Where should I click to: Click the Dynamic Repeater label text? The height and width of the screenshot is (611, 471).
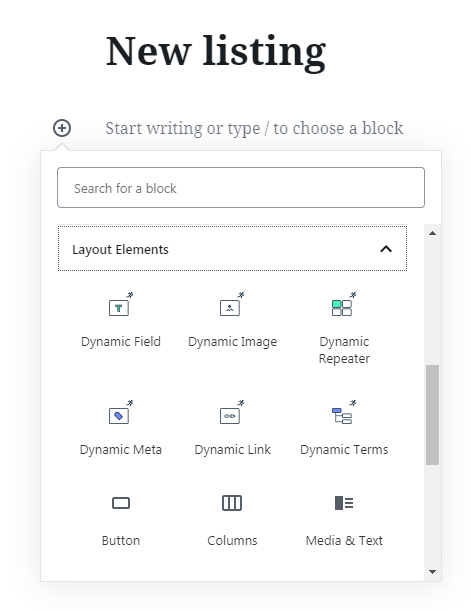tap(344, 350)
